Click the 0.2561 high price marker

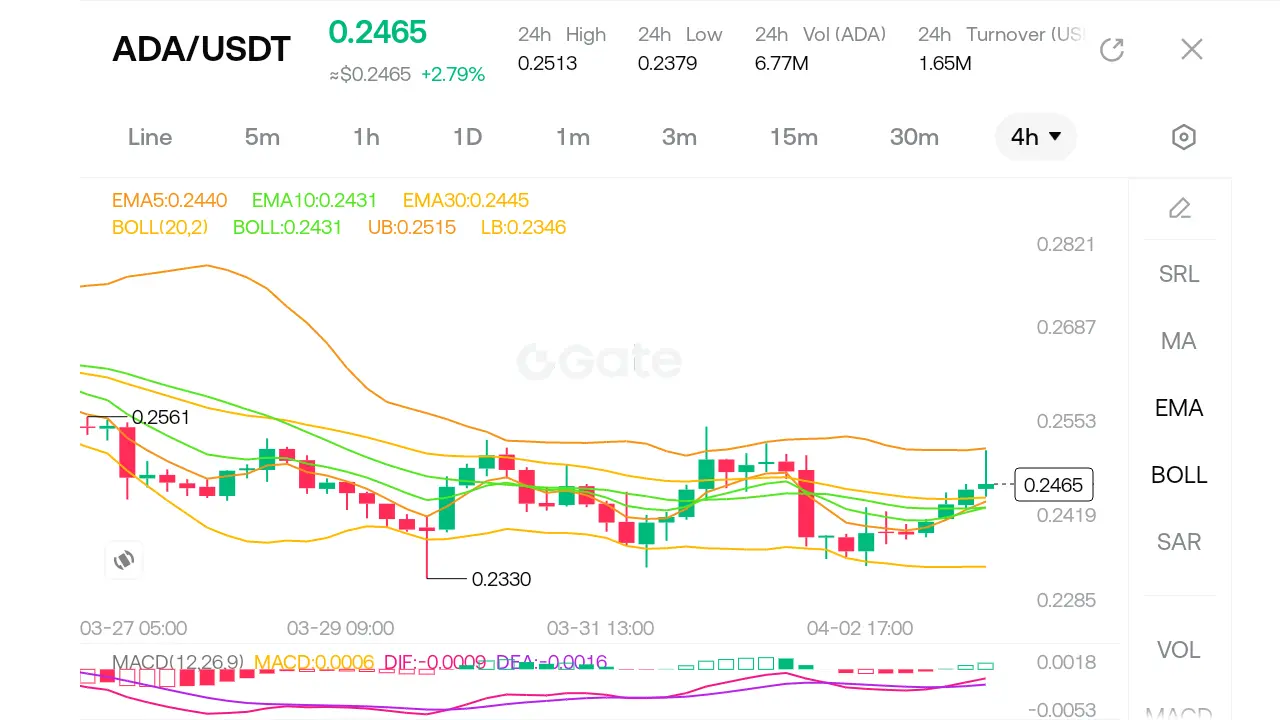[x=161, y=417]
